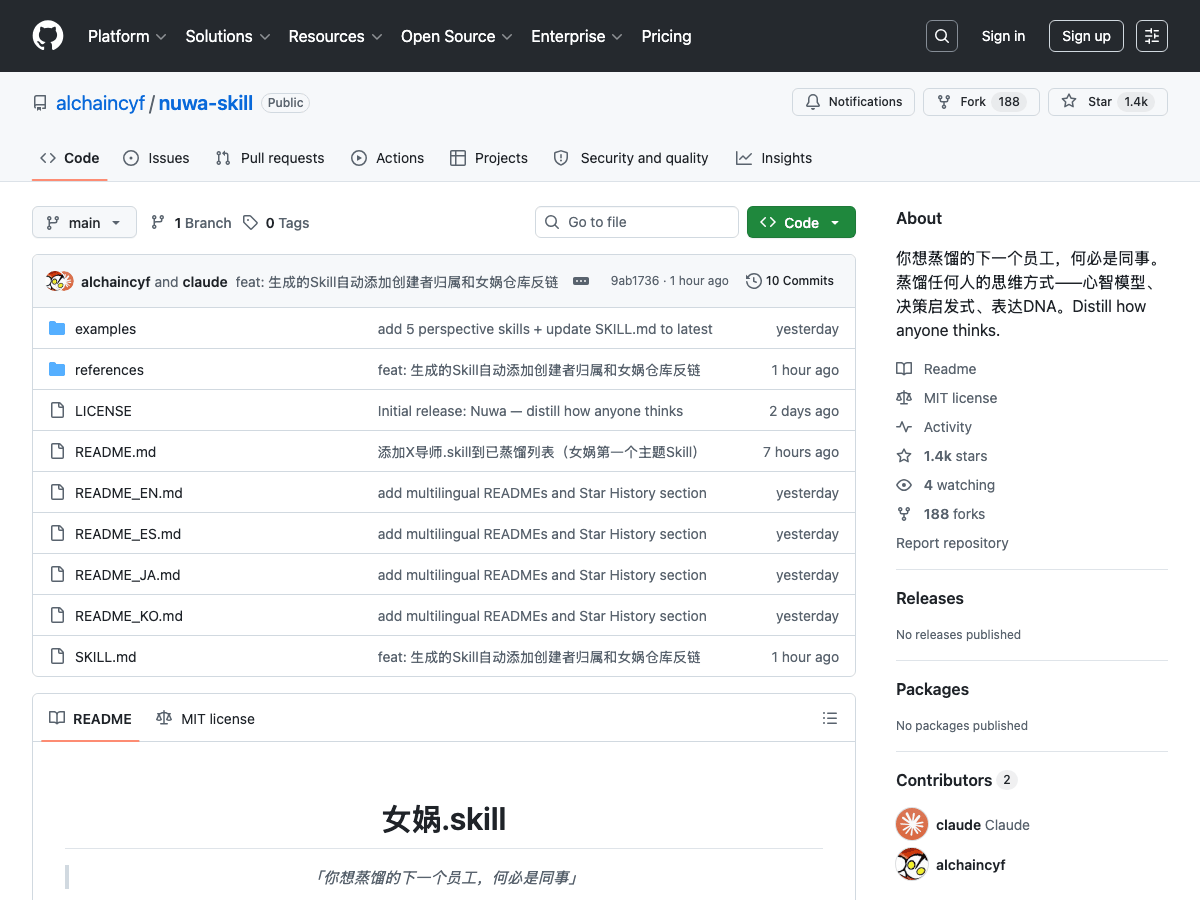Click the alchaincyf contributor avatar
1200x900 pixels.
point(912,864)
